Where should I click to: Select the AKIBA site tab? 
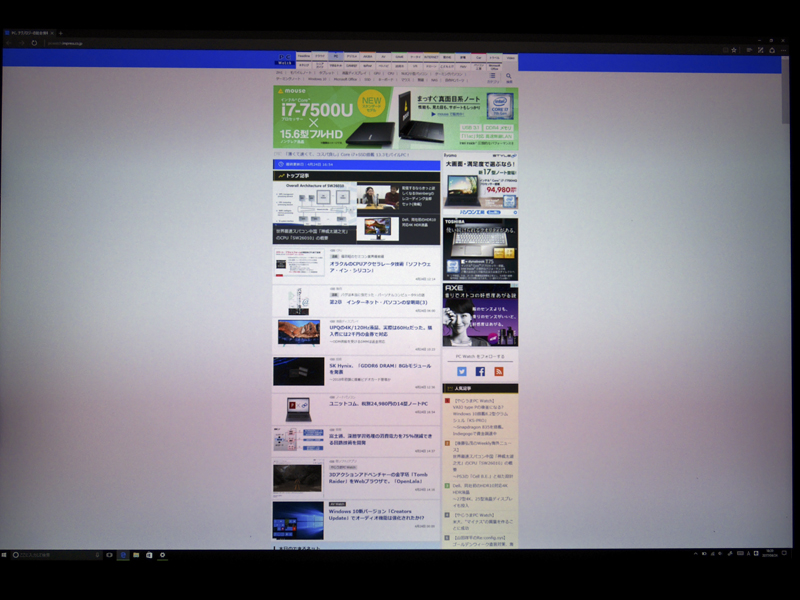click(367, 57)
